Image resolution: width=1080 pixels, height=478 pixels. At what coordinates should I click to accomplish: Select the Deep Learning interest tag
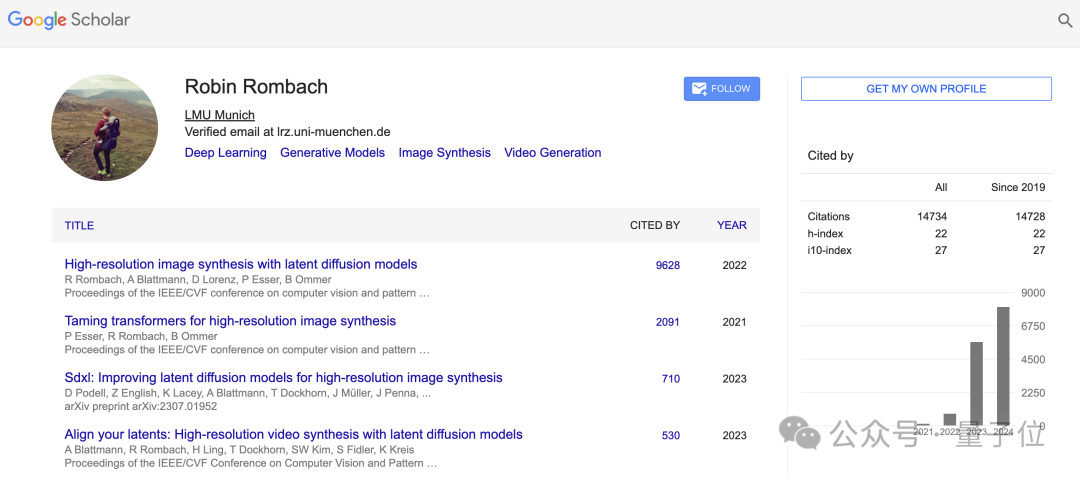click(225, 153)
